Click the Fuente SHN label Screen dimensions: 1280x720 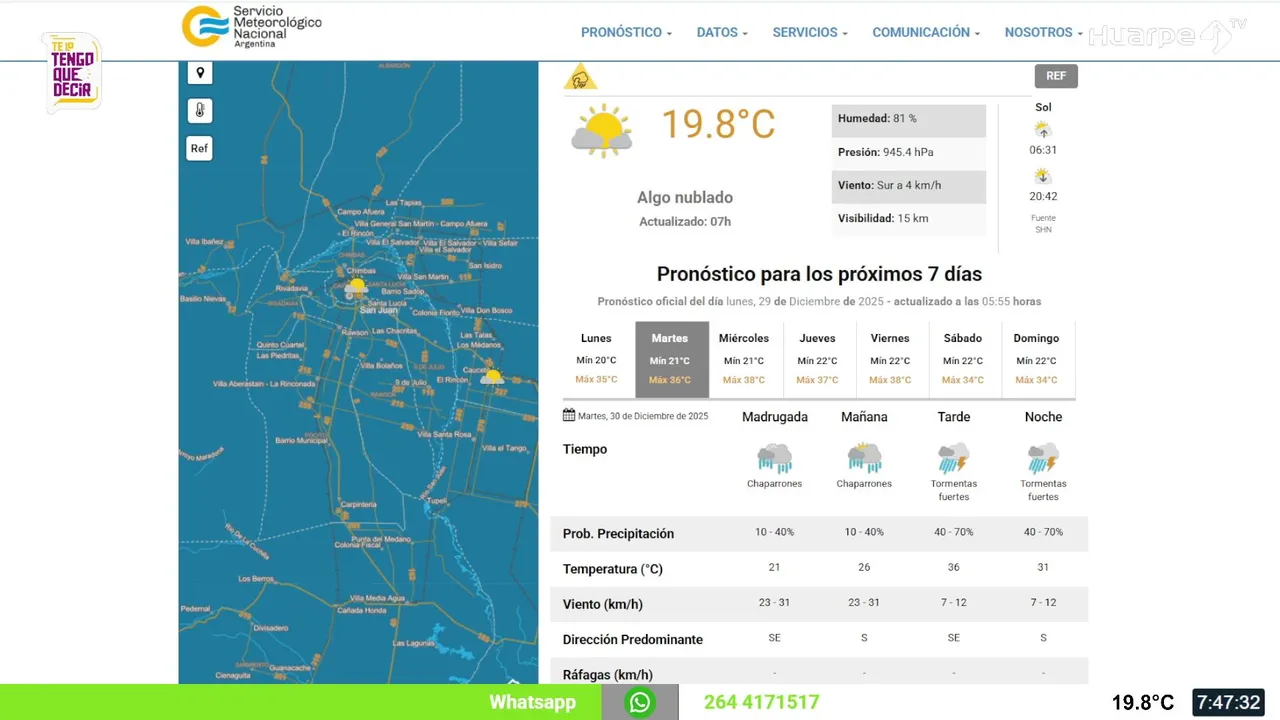[x=1043, y=224]
